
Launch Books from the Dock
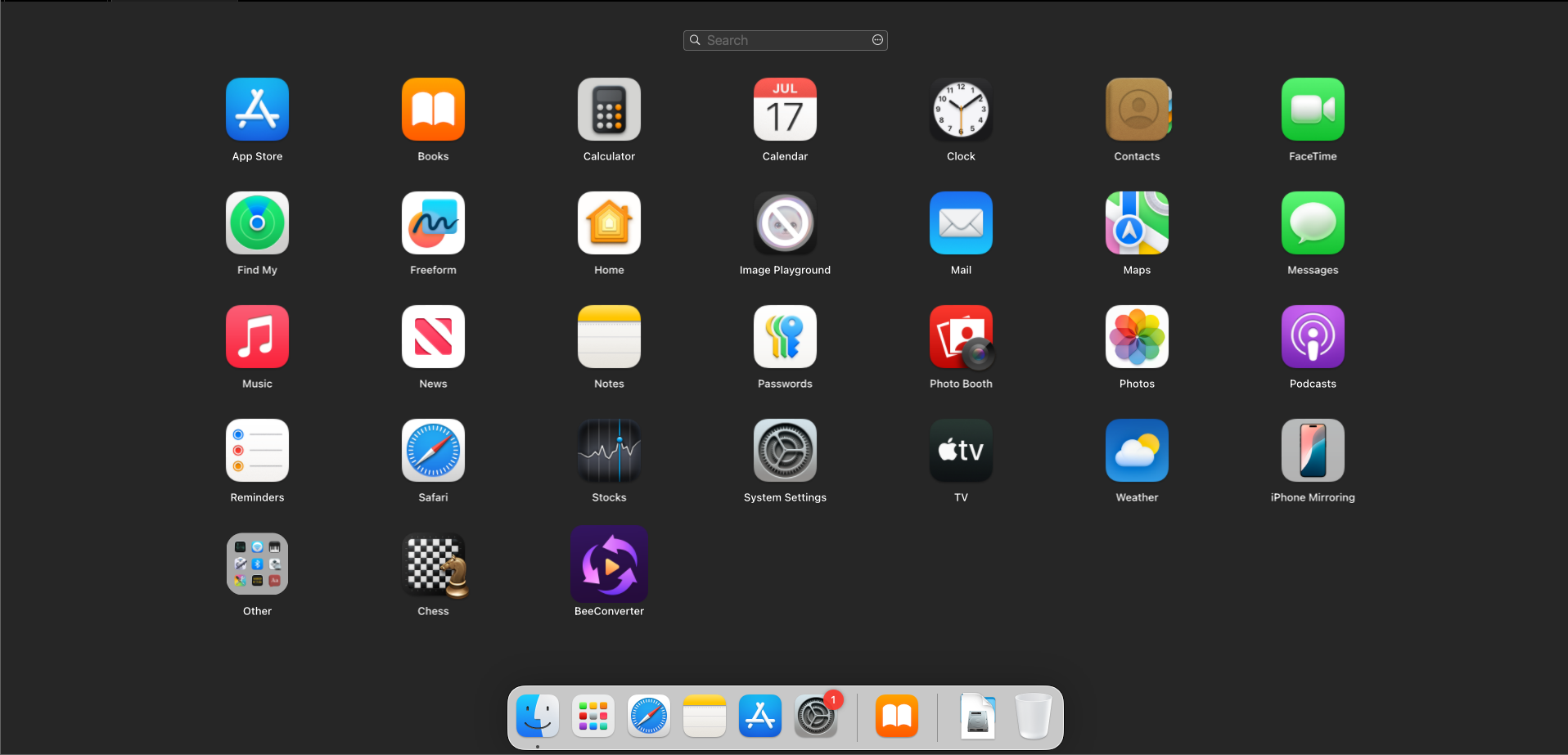[x=897, y=717]
